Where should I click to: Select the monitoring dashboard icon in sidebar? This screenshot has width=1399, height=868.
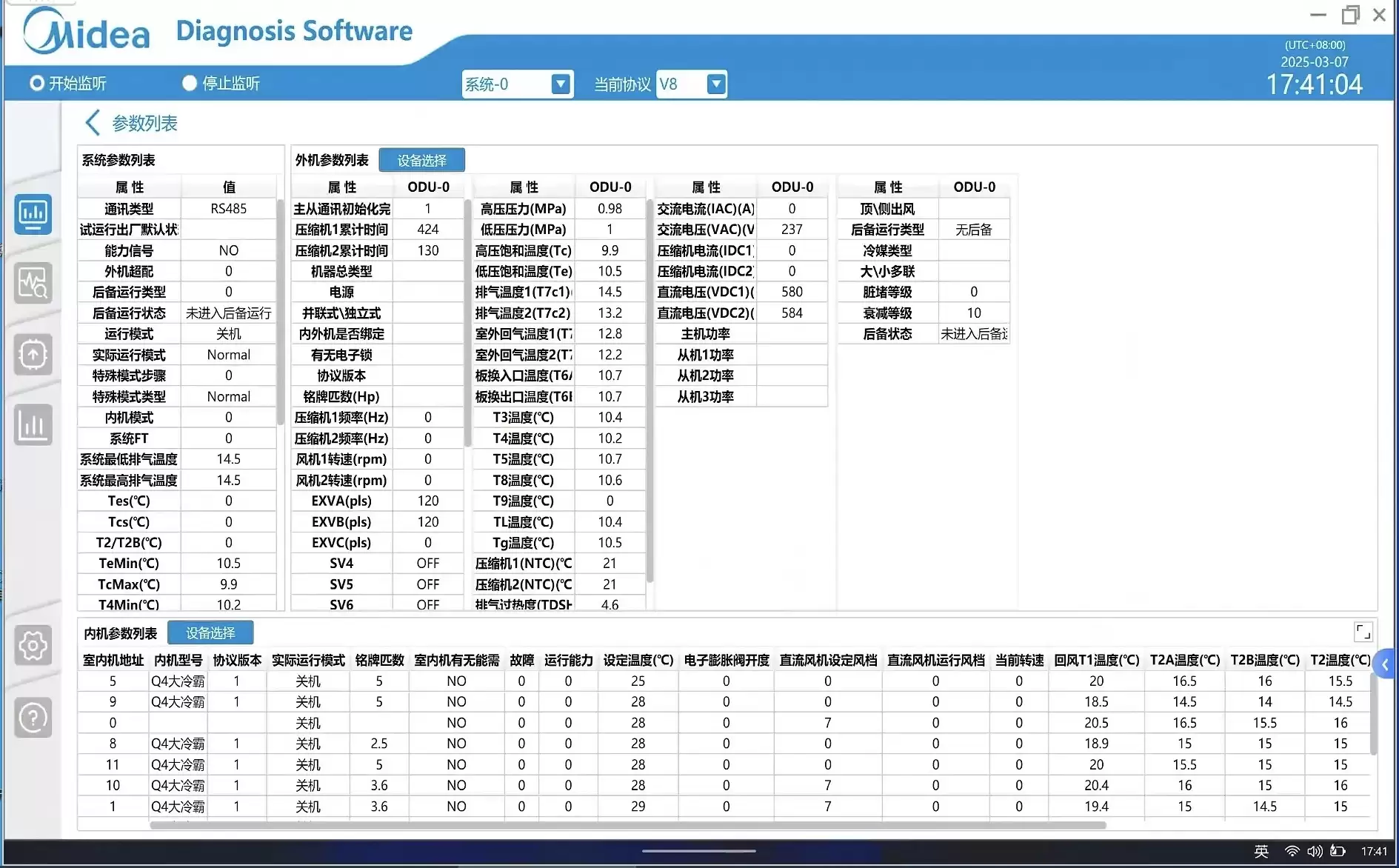33,214
